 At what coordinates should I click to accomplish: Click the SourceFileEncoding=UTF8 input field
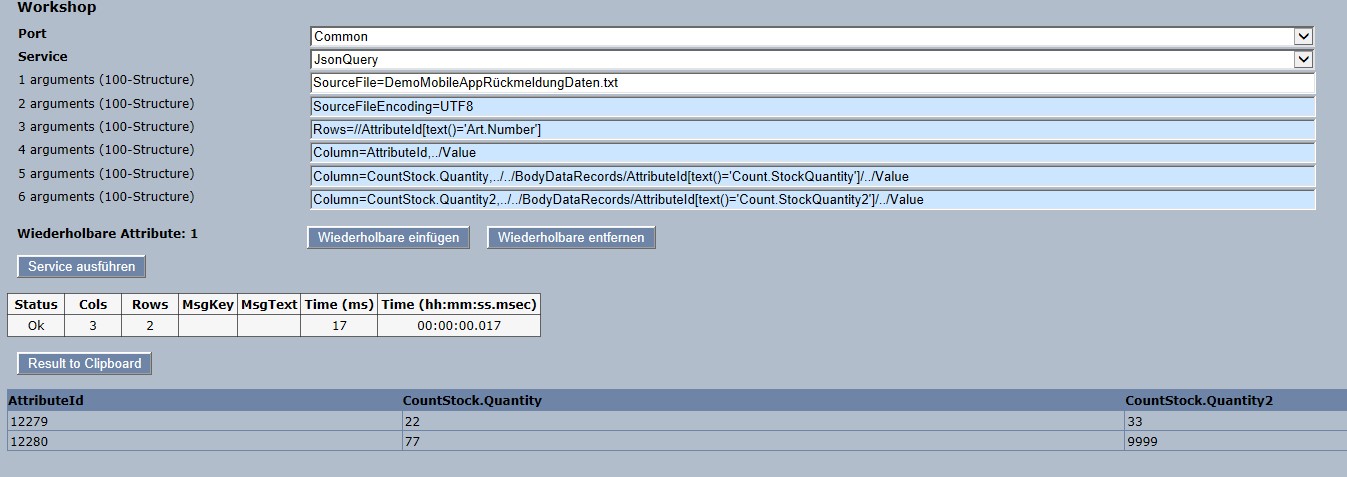813,106
